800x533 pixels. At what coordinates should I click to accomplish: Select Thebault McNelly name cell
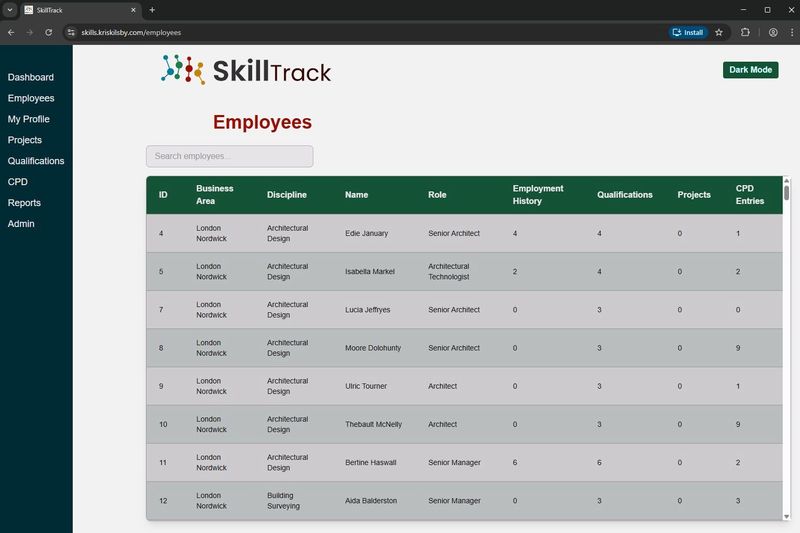coord(373,424)
